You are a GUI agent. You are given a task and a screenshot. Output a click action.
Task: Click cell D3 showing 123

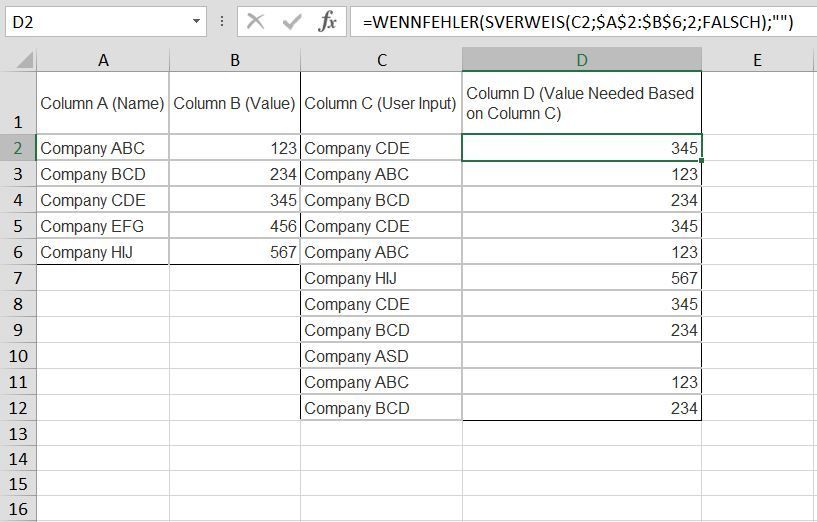click(582, 174)
